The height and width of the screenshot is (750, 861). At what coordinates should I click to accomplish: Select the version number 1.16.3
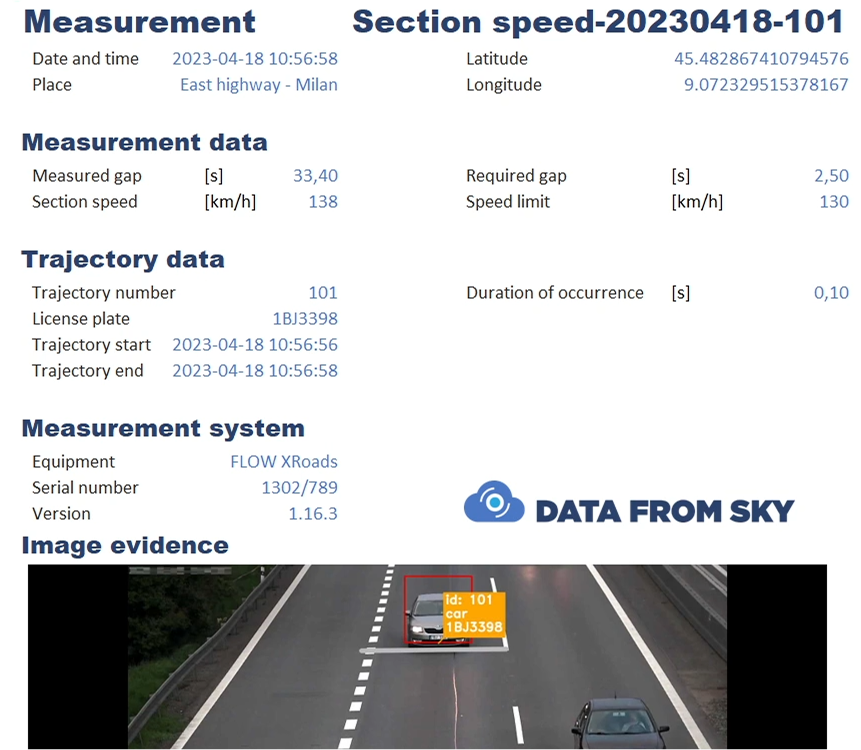click(312, 514)
